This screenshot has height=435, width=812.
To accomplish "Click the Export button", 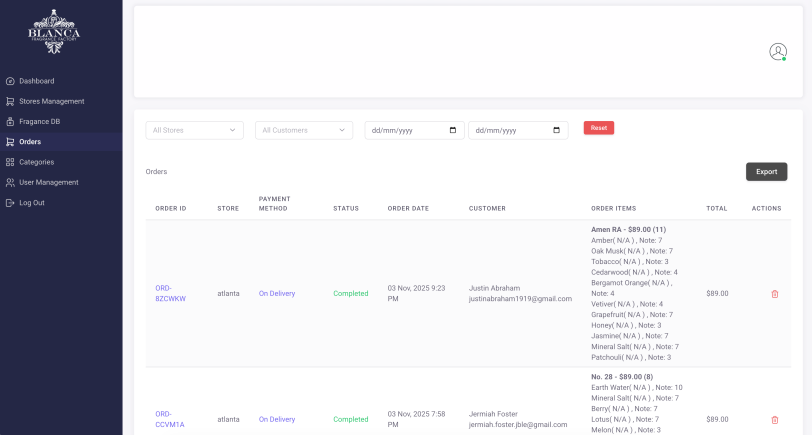I will [x=766, y=172].
